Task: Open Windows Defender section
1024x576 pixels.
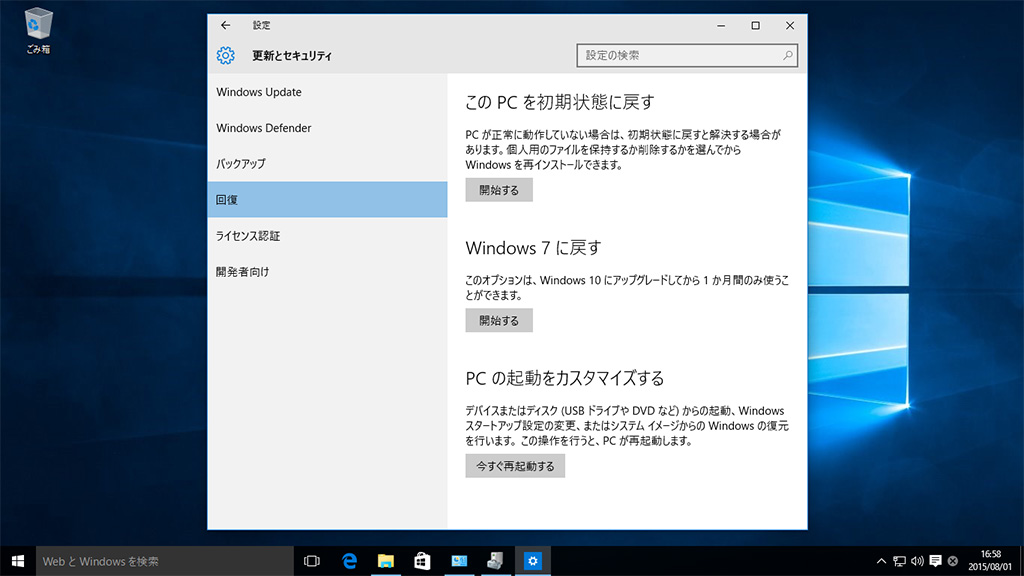Action: (327, 128)
